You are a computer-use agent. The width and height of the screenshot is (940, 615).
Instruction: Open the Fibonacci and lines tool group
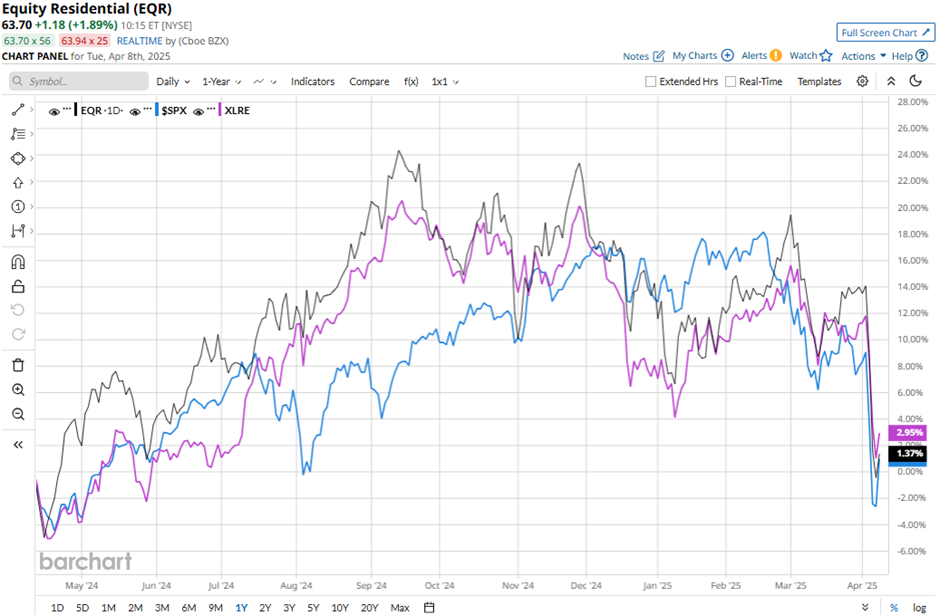pyautogui.click(x=18, y=134)
